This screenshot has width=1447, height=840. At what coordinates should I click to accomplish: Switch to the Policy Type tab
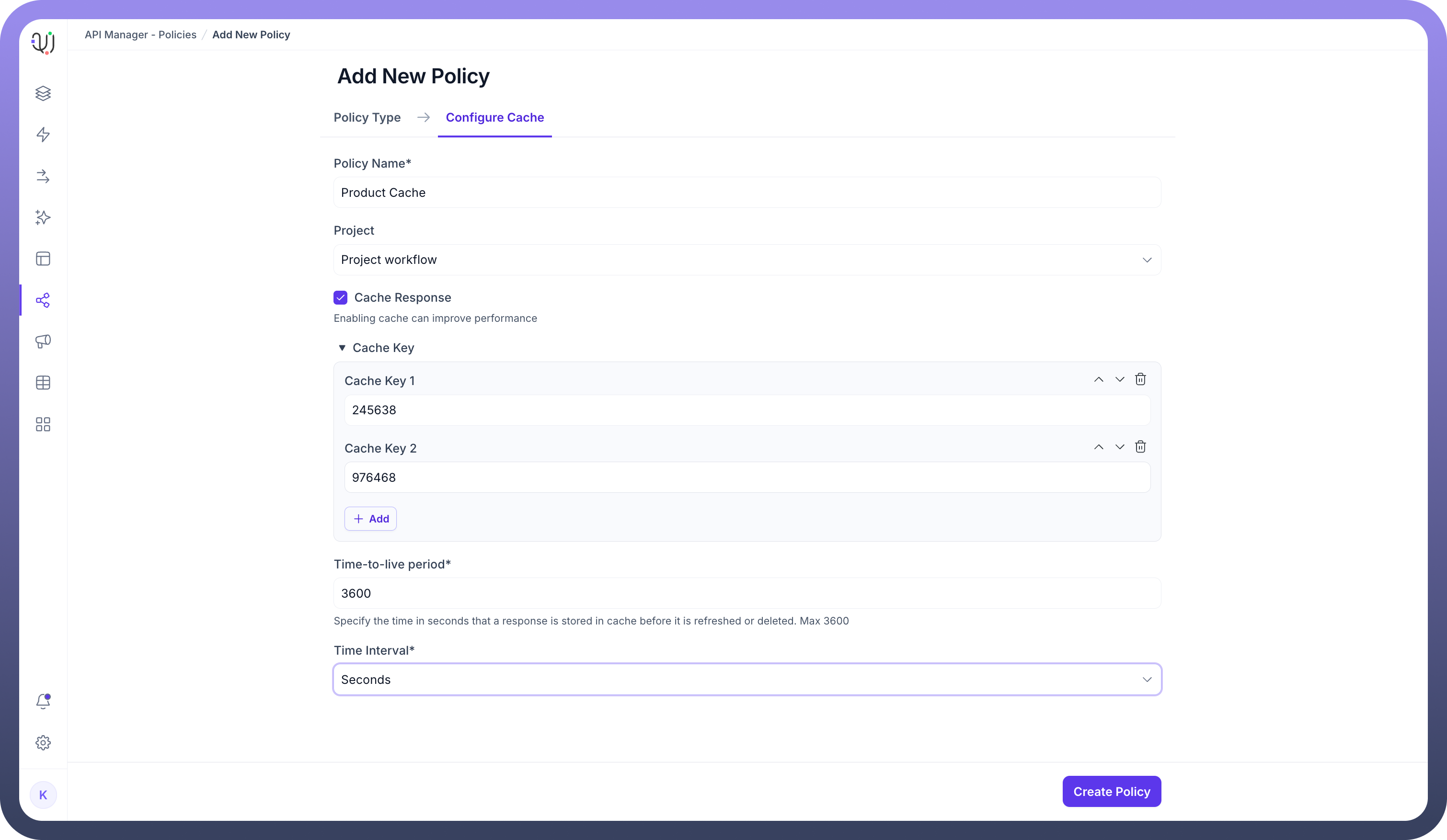(x=367, y=118)
